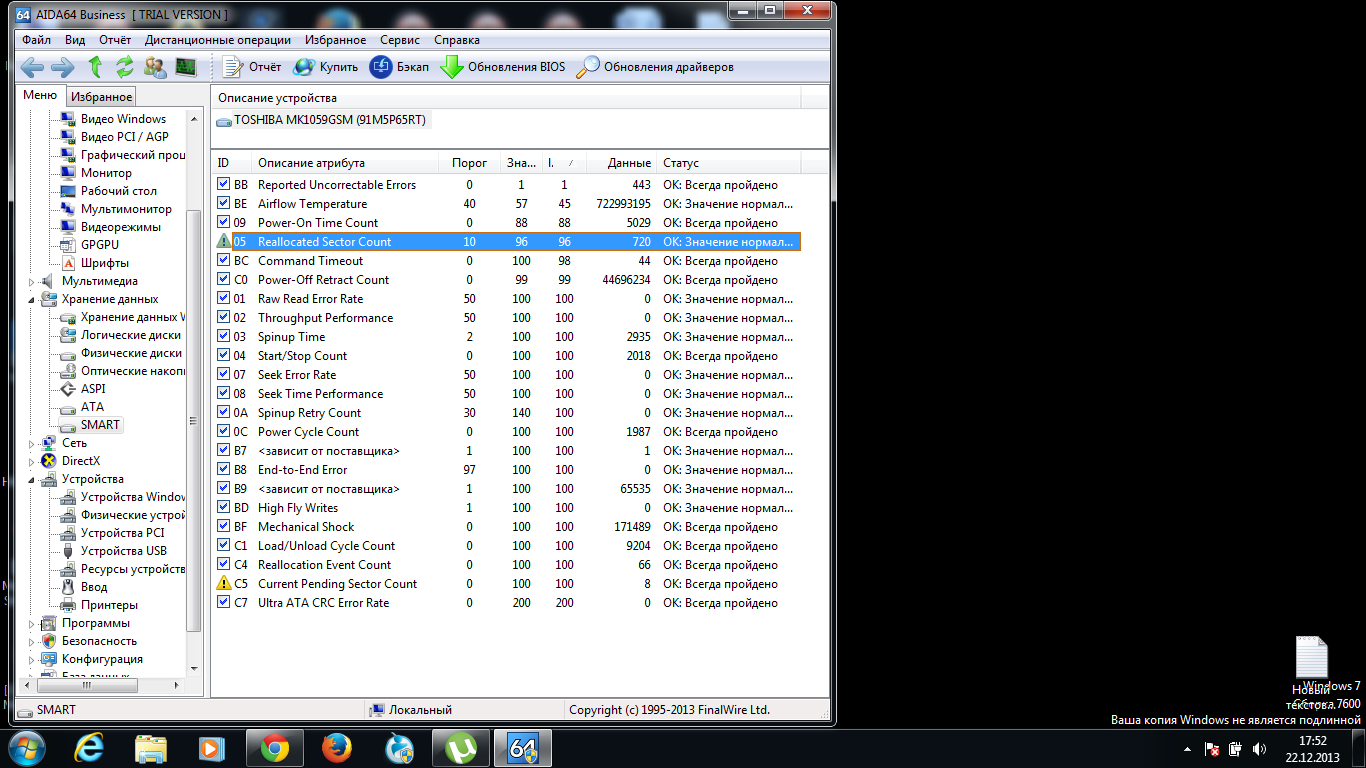
Task: Expand the Сеть tree node
Action: (33, 443)
